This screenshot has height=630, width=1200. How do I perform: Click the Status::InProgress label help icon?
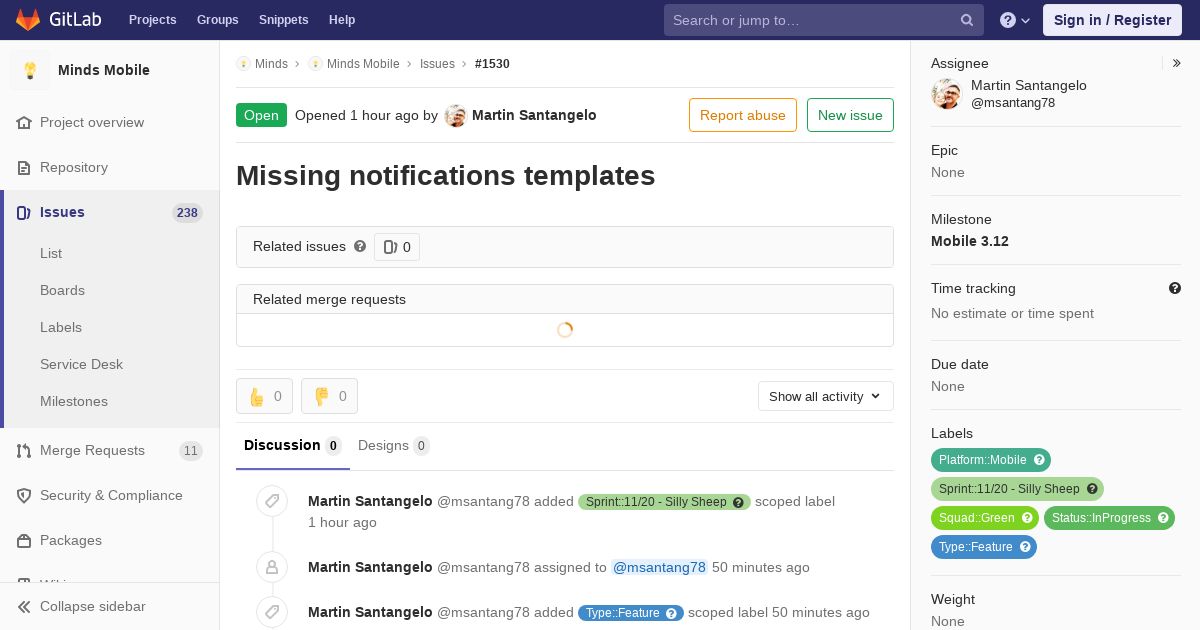tap(1162, 518)
